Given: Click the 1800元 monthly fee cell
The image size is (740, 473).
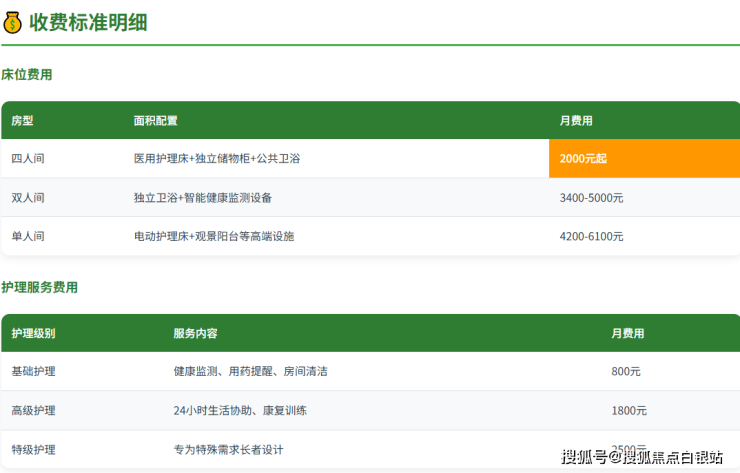Looking at the screenshot, I should pyautogui.click(x=629, y=411).
